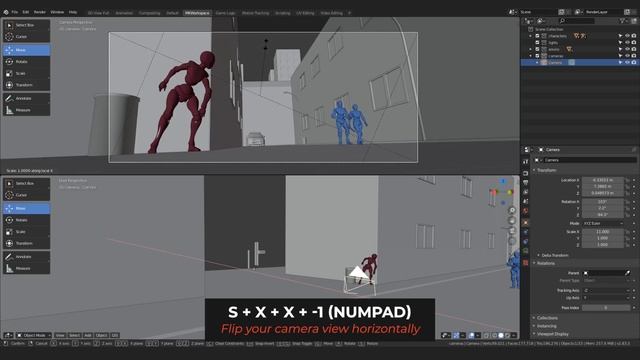Screen dimensions: 640x360
Task: Switch to the UV Editing workspace tab
Action: tap(305, 13)
